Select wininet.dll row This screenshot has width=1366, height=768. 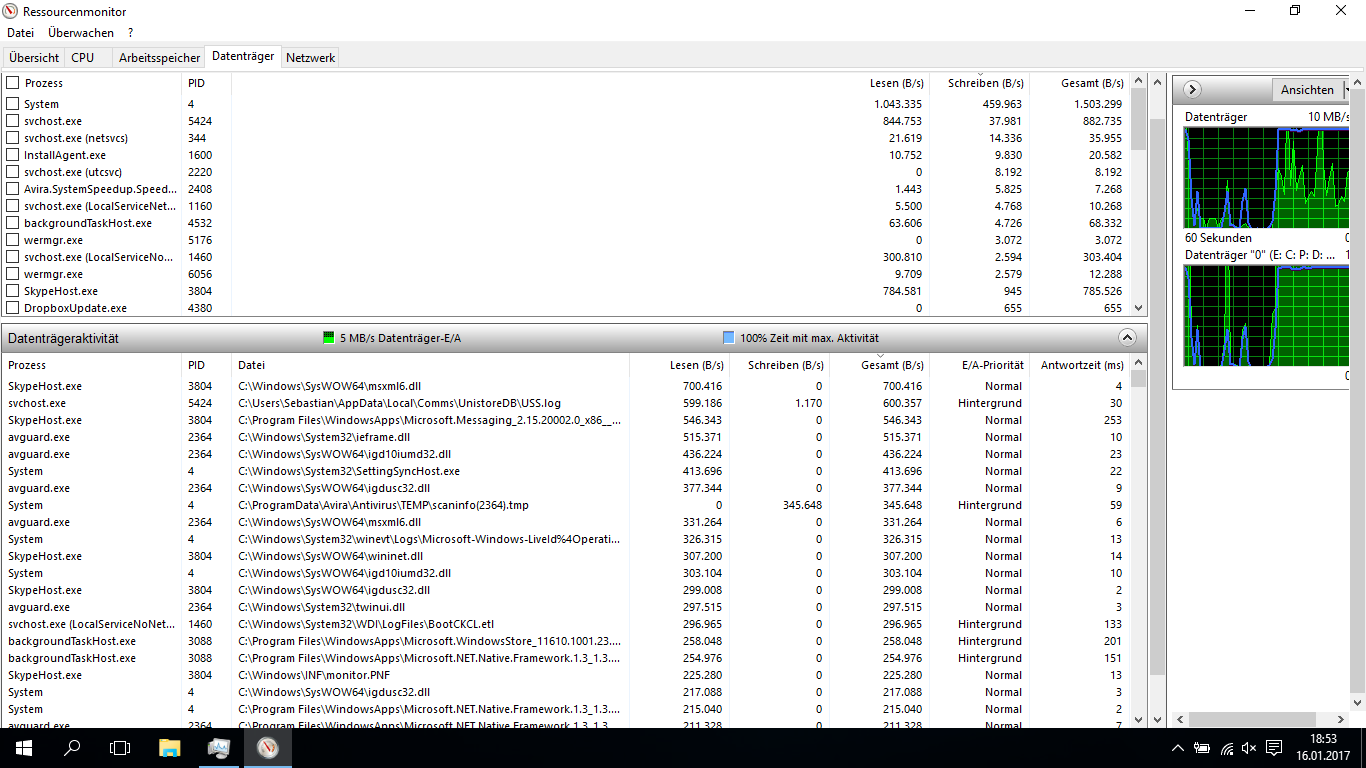566,556
